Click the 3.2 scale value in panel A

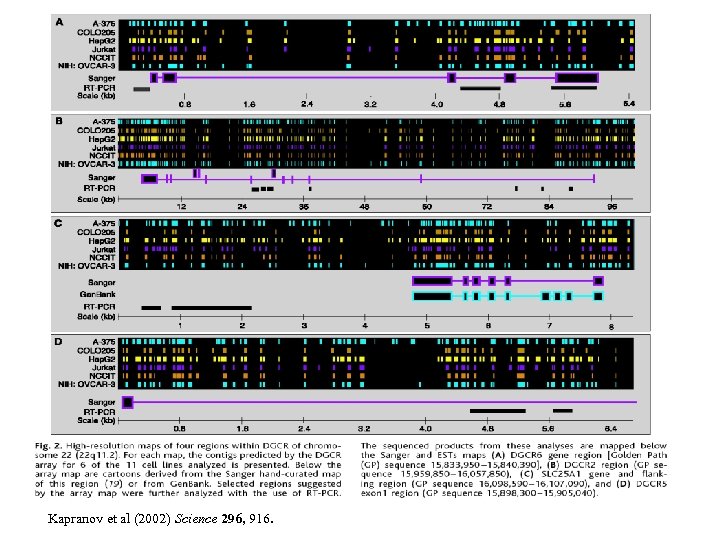coord(370,104)
